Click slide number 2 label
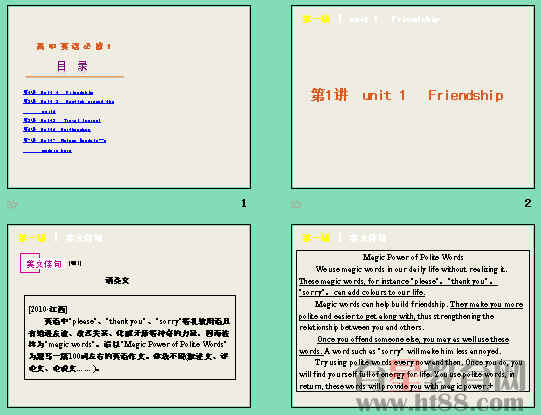This screenshot has height=415, width=541. click(x=528, y=204)
